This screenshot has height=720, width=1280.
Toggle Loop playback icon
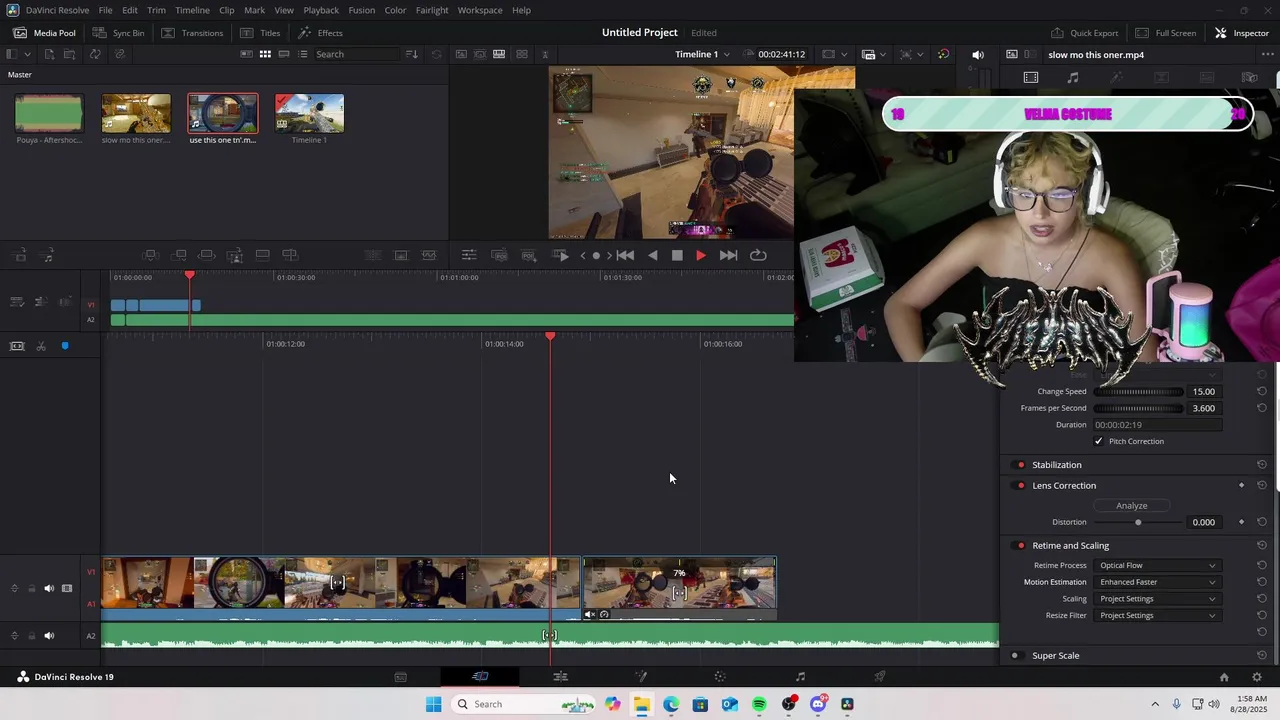tap(758, 255)
